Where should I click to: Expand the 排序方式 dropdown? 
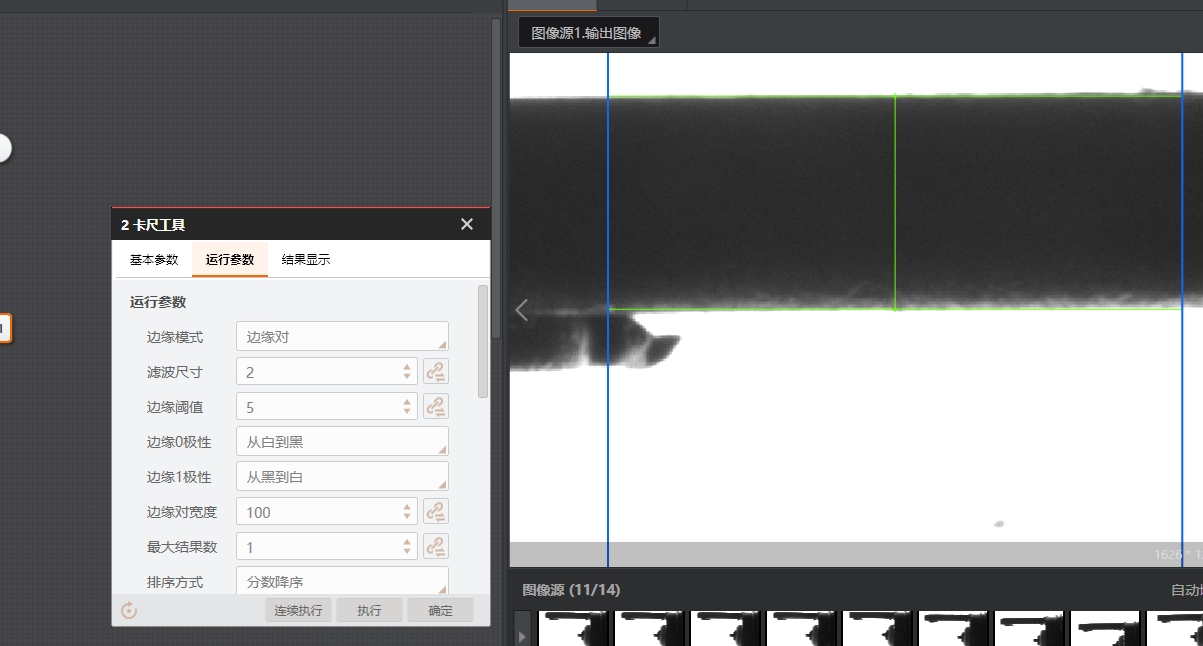(342, 580)
